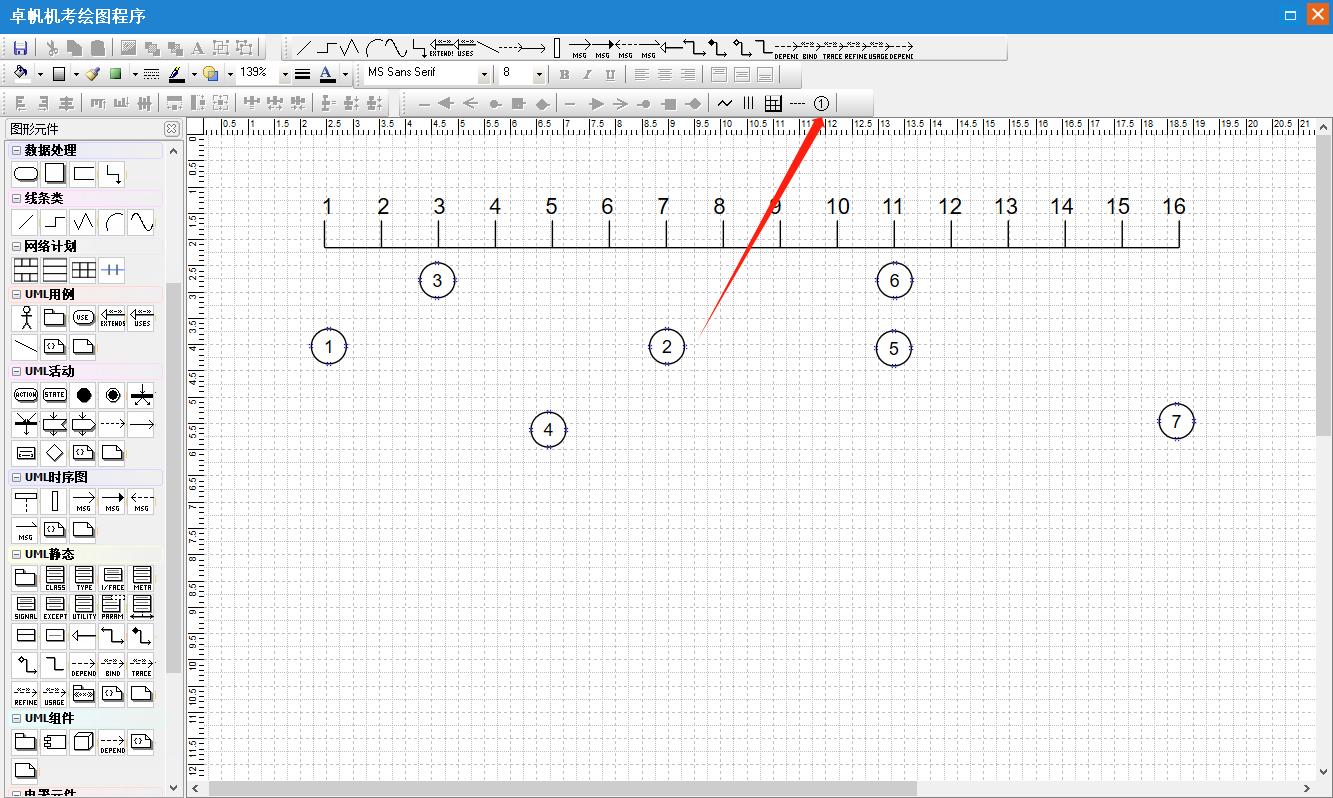Choose the diamond decision shape in UML活动

tap(55, 453)
